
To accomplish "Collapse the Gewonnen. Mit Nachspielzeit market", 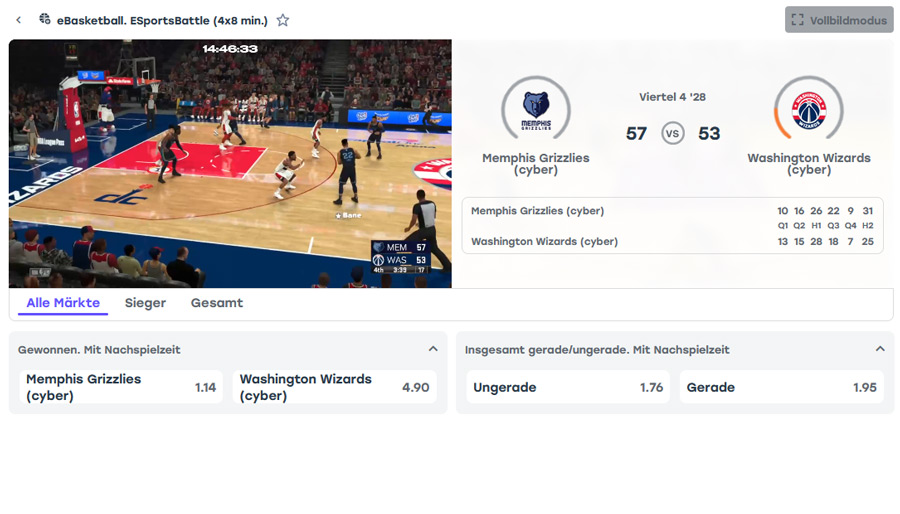I will (x=433, y=349).
